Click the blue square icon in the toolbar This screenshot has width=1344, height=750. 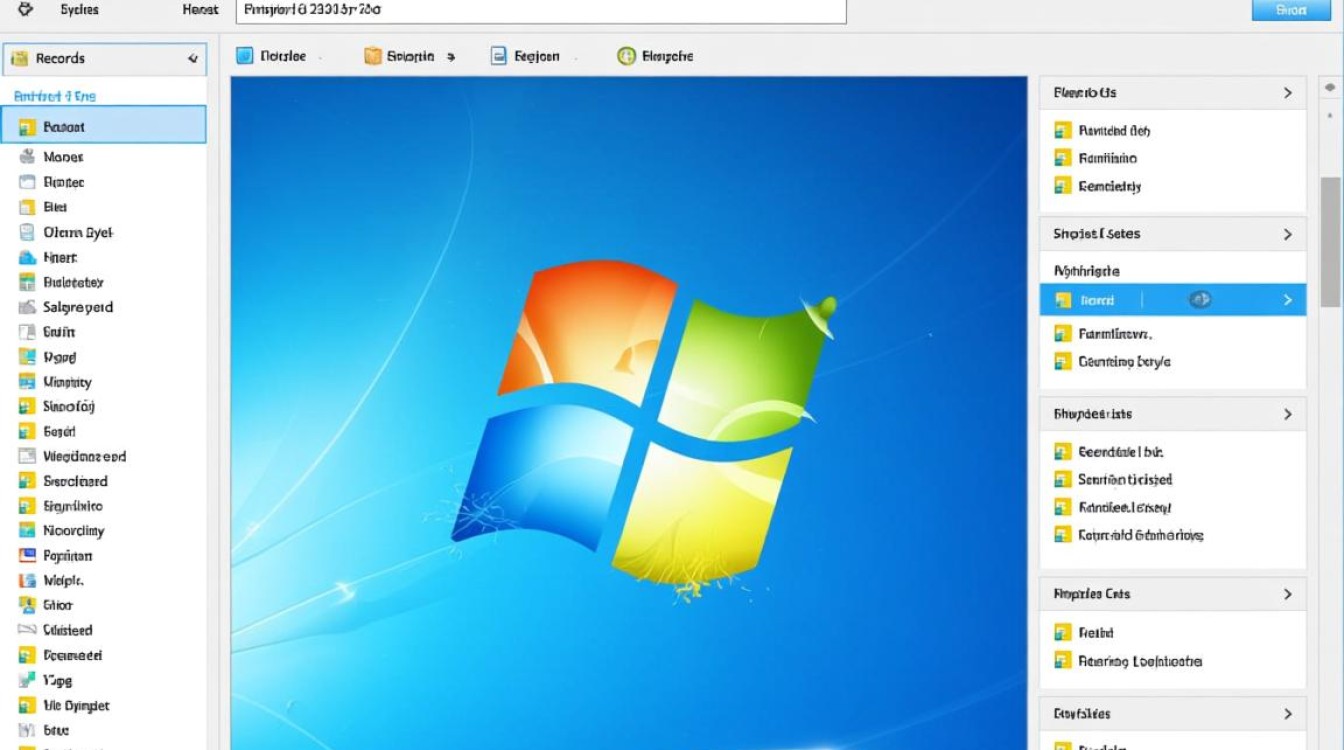click(245, 56)
